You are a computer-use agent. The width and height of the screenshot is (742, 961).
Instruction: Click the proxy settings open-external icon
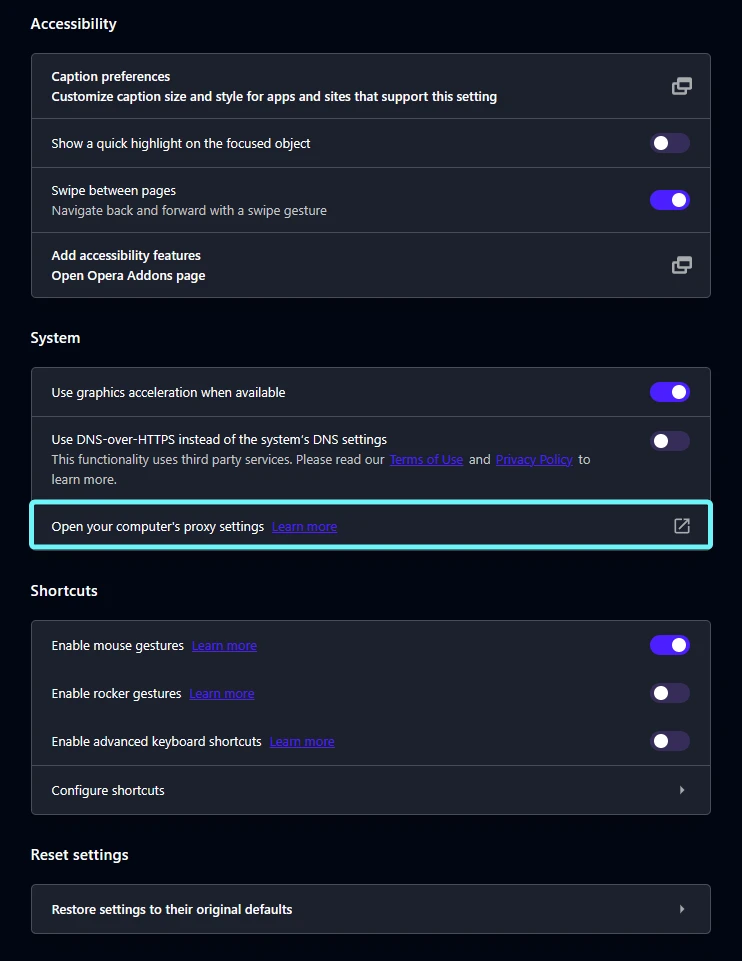click(x=682, y=526)
